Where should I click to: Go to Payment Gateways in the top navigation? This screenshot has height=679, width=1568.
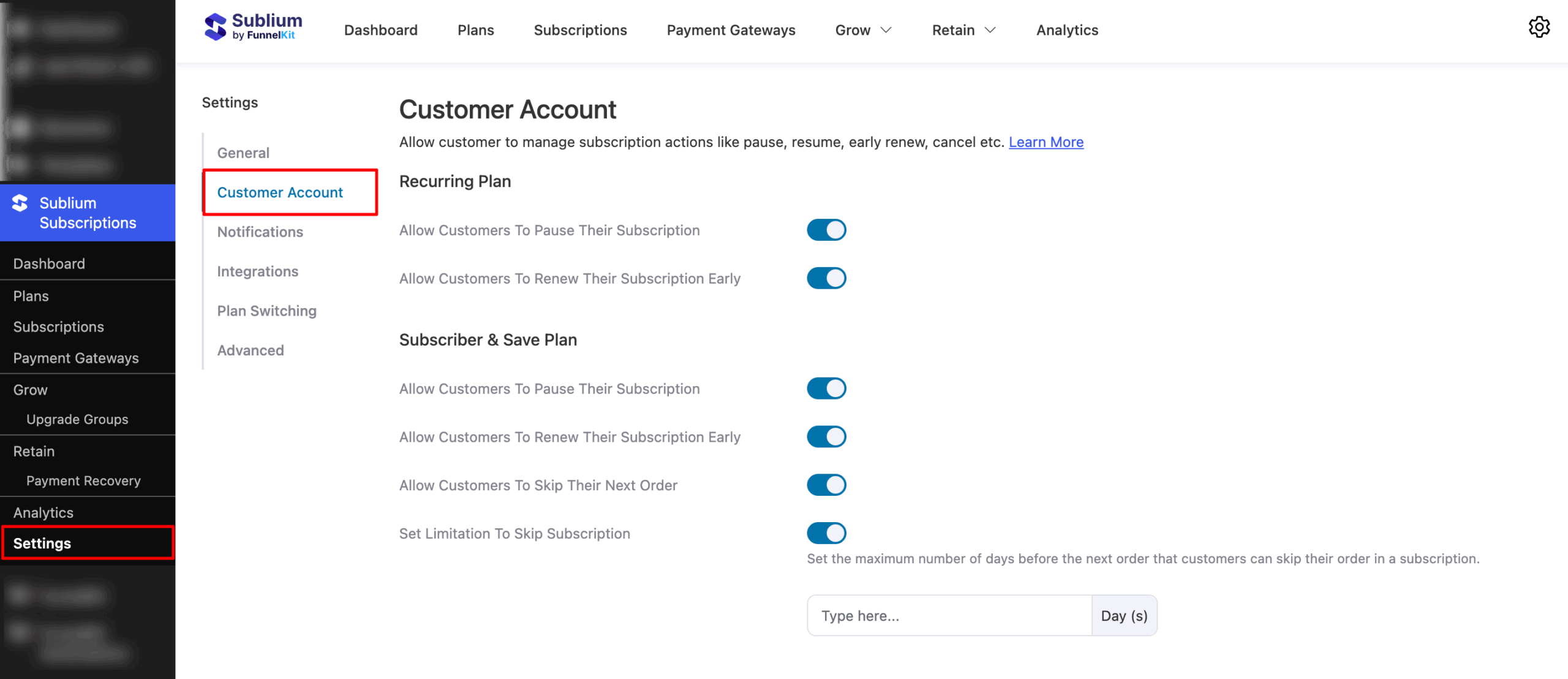click(731, 29)
